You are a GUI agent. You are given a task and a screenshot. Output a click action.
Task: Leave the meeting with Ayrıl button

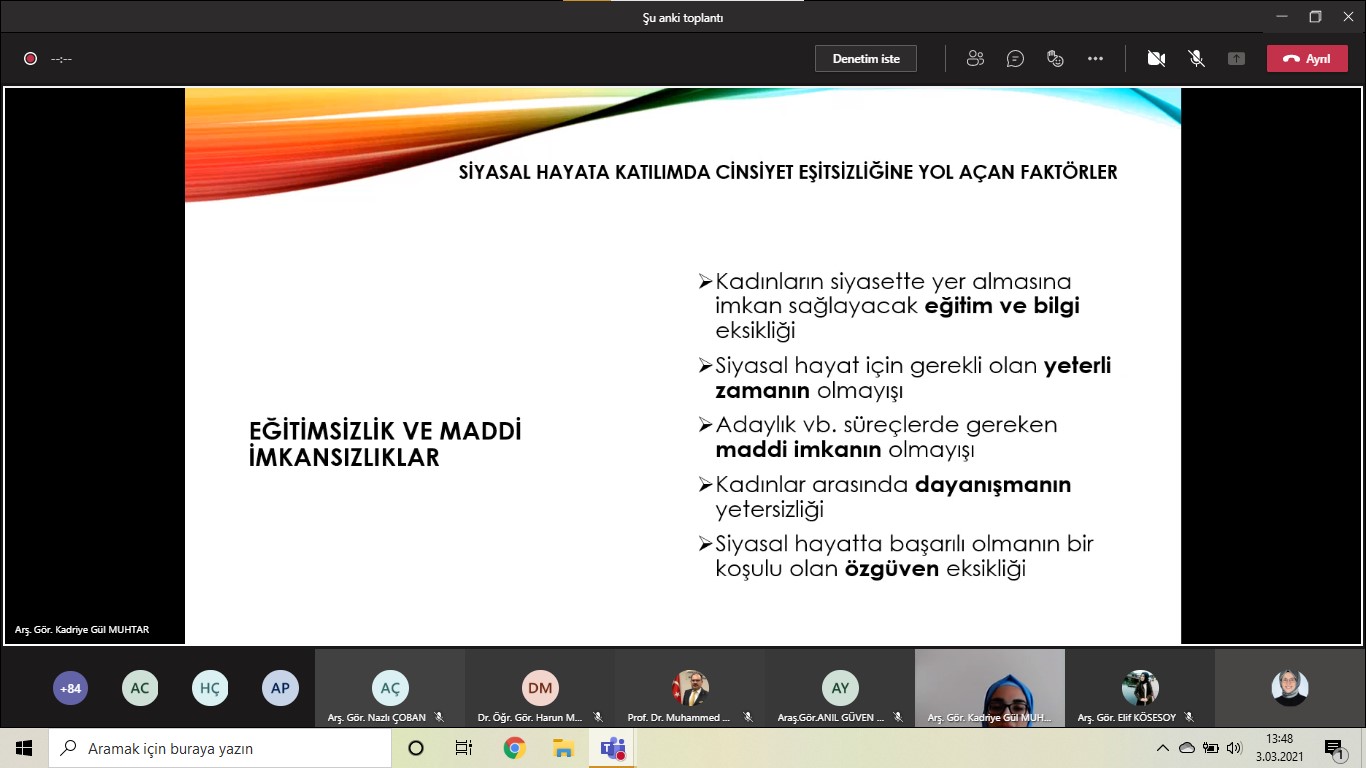[x=1307, y=59]
